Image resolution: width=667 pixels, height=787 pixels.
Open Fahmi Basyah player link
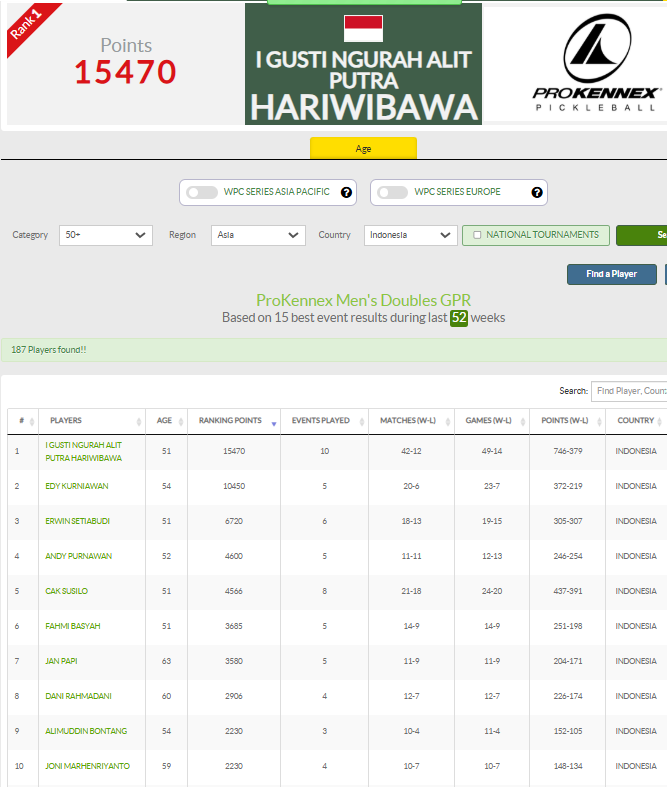click(73, 626)
